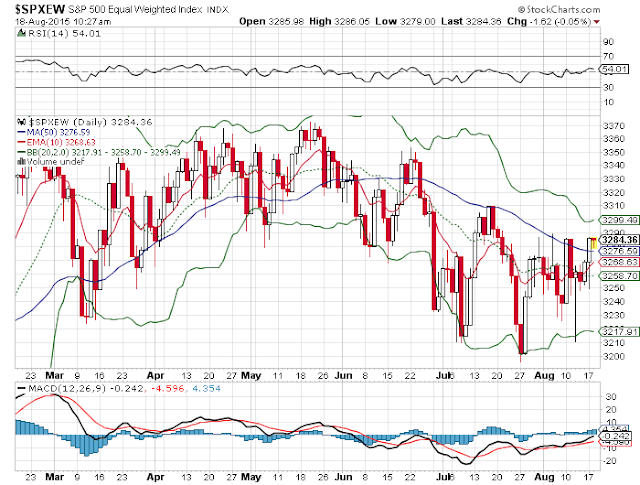
Task: Click the RSI(14) 54.01 legend label
Action: click(x=64, y=33)
